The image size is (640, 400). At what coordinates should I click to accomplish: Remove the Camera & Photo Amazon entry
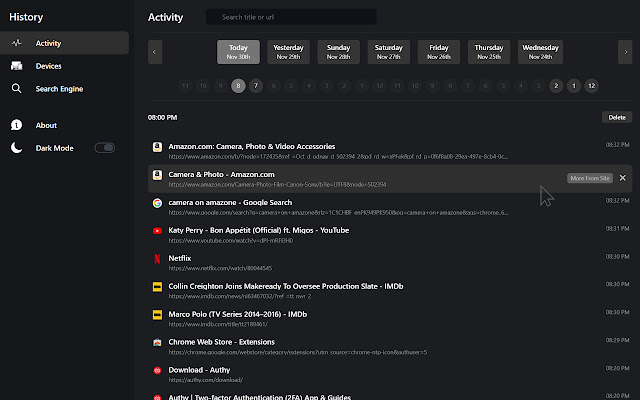pos(623,178)
